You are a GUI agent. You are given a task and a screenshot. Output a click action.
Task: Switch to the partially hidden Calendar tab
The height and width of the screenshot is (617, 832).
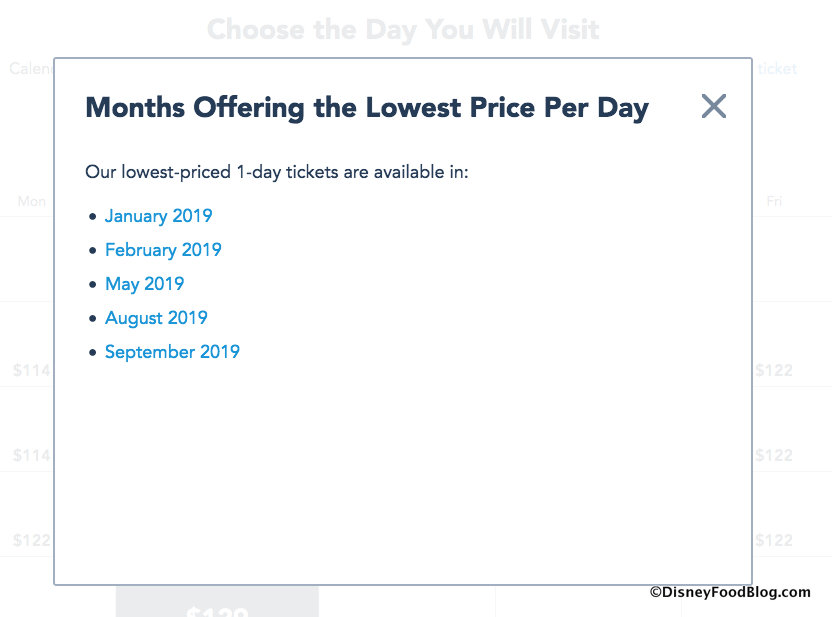[30, 69]
